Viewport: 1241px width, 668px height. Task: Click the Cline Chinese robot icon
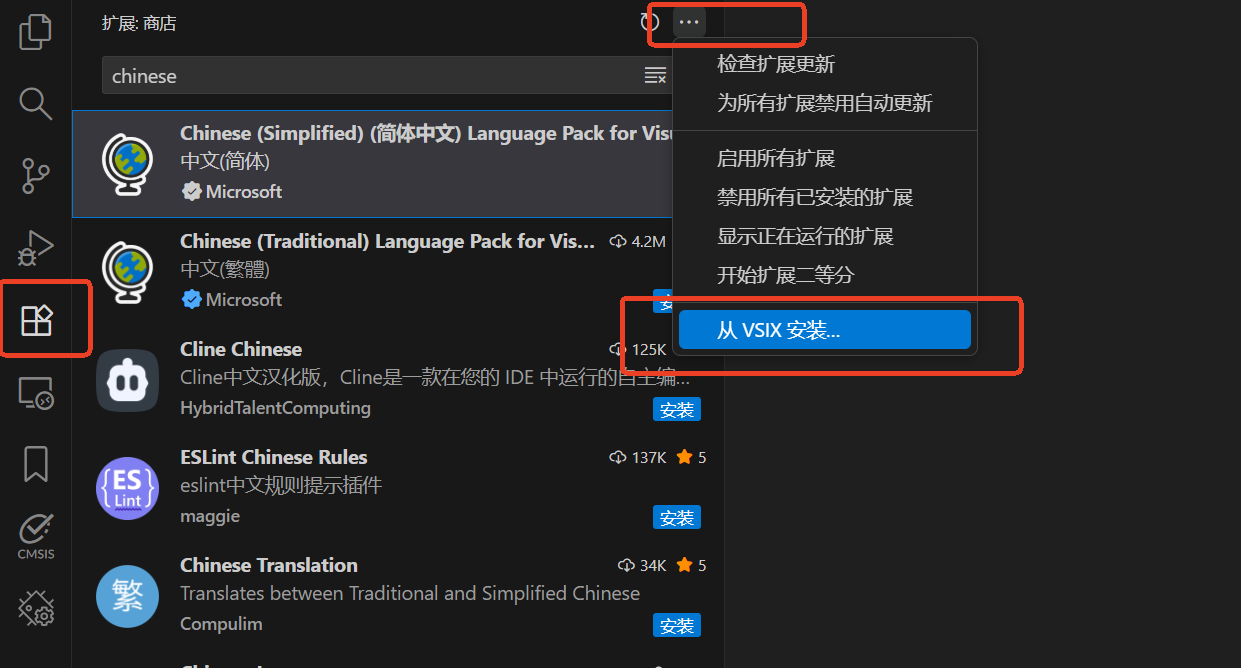point(127,380)
